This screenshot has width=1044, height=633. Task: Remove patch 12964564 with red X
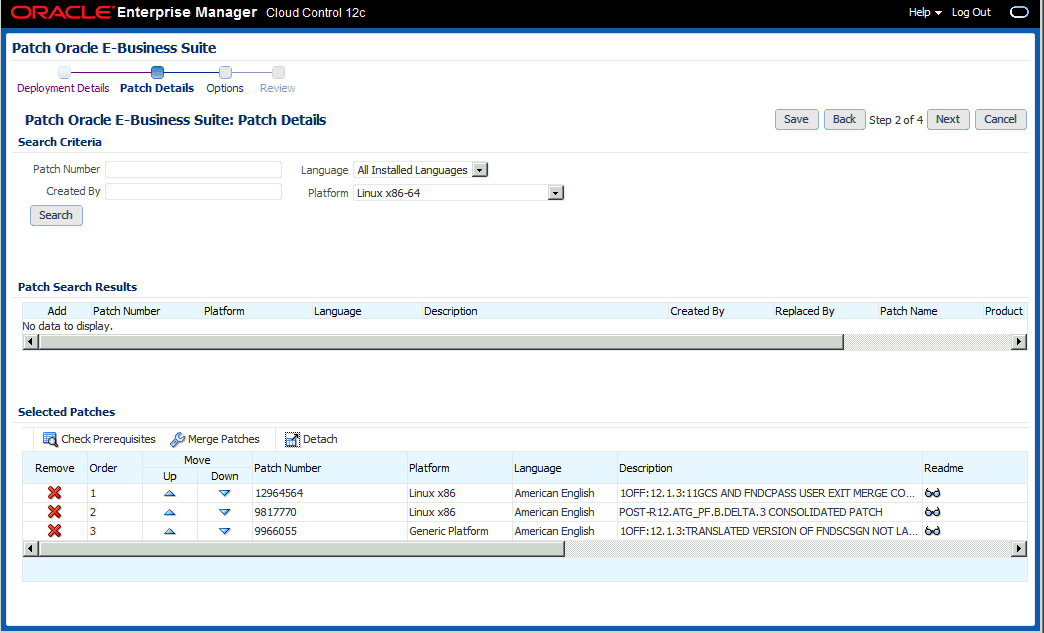pyautogui.click(x=55, y=493)
